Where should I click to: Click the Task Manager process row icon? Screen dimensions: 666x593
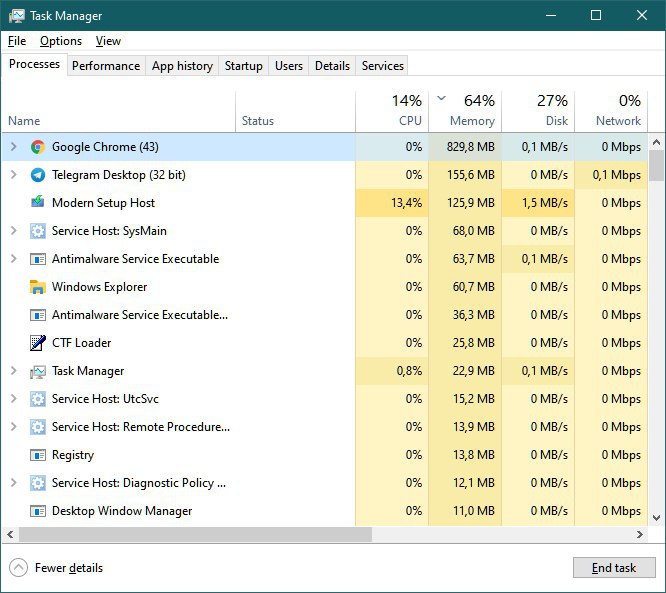38,372
